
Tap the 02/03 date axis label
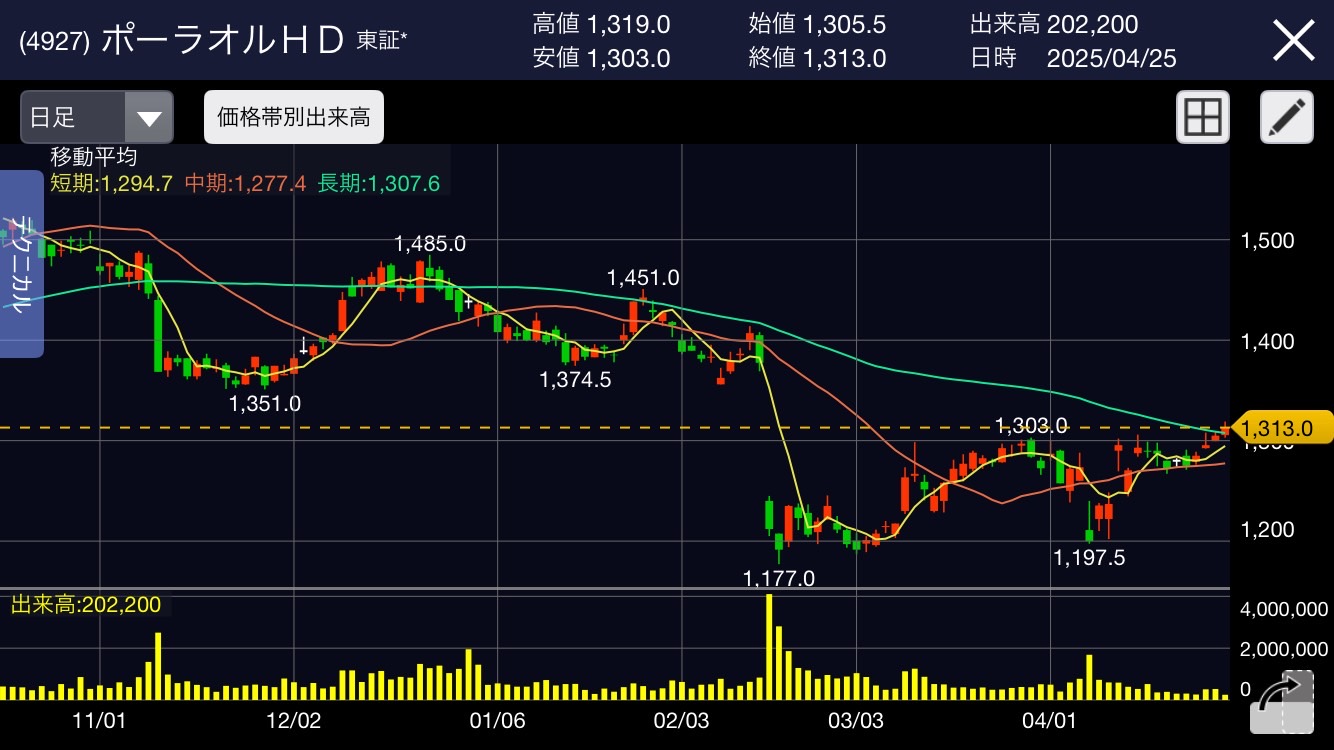pos(680,720)
